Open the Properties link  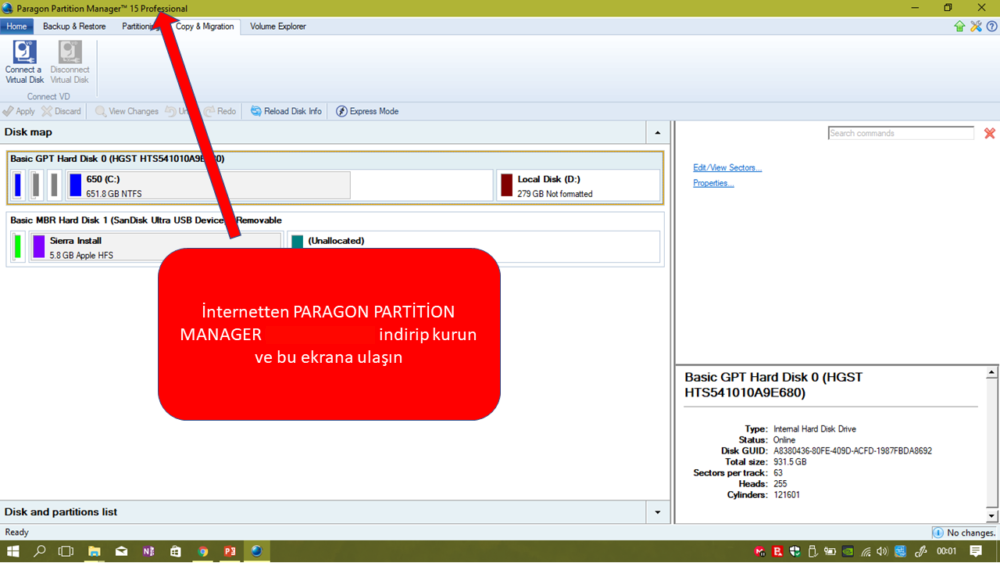(713, 183)
